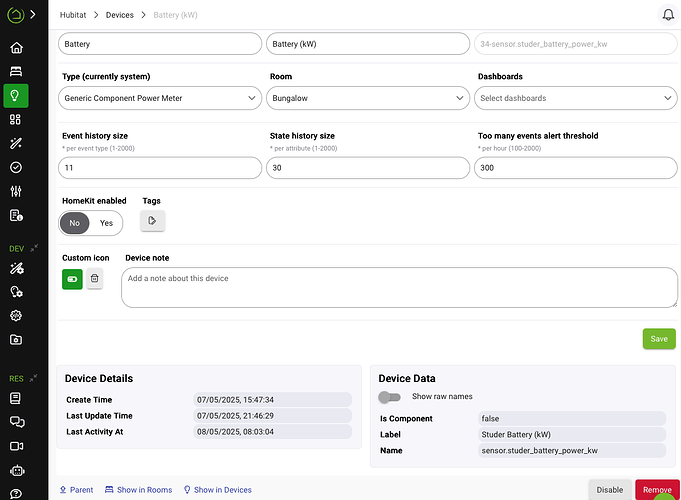Edit the Battery name field
The height and width of the screenshot is (500, 681).
(x=160, y=44)
